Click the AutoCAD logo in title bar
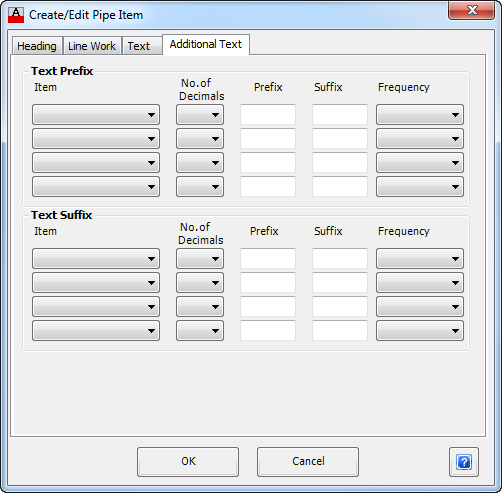The height and width of the screenshot is (493, 502). click(x=16, y=15)
